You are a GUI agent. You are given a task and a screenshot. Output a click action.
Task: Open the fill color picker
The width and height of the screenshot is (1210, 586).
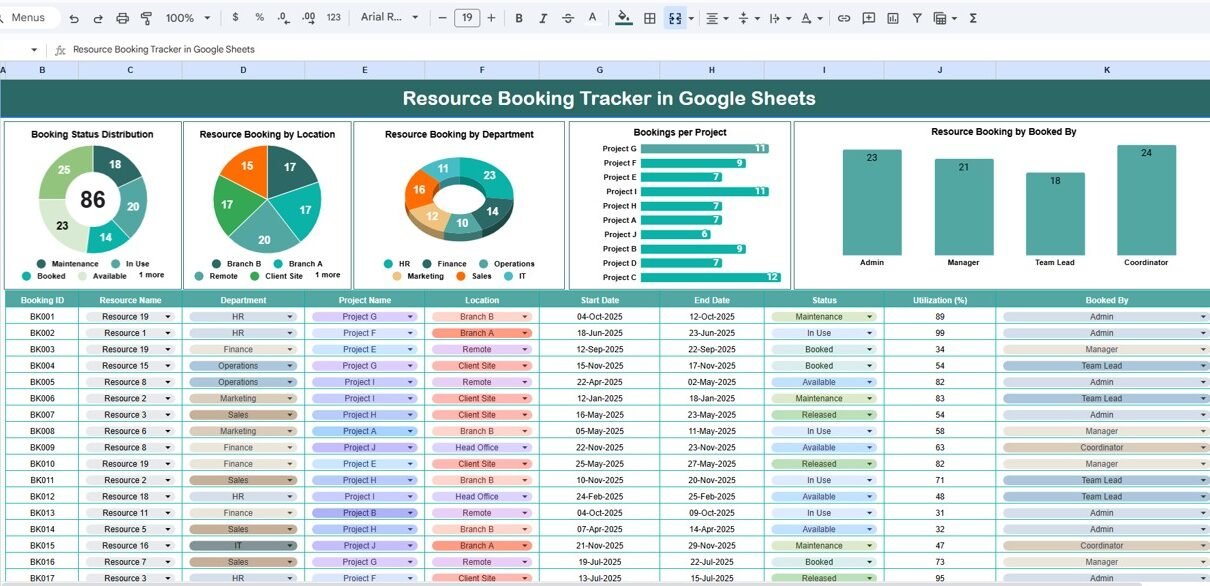[624, 18]
